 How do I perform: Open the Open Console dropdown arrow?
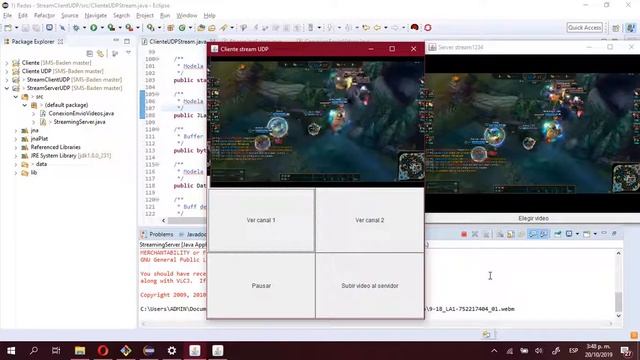pos(595,234)
